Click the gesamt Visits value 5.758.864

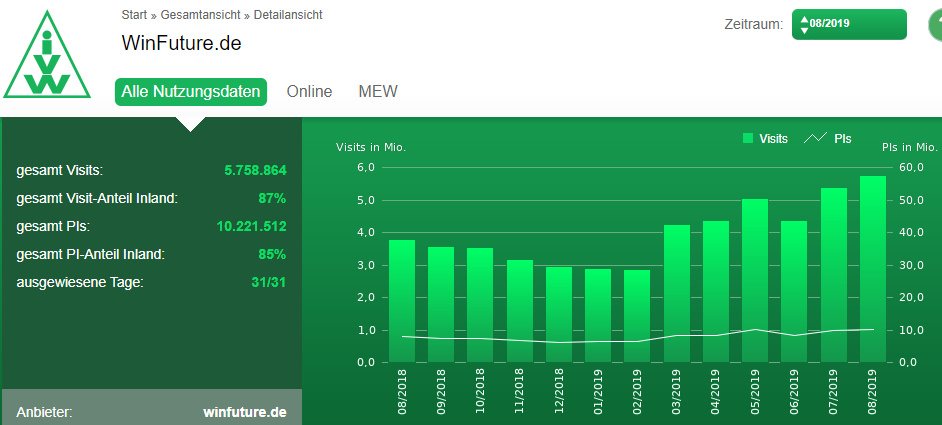[x=255, y=171]
